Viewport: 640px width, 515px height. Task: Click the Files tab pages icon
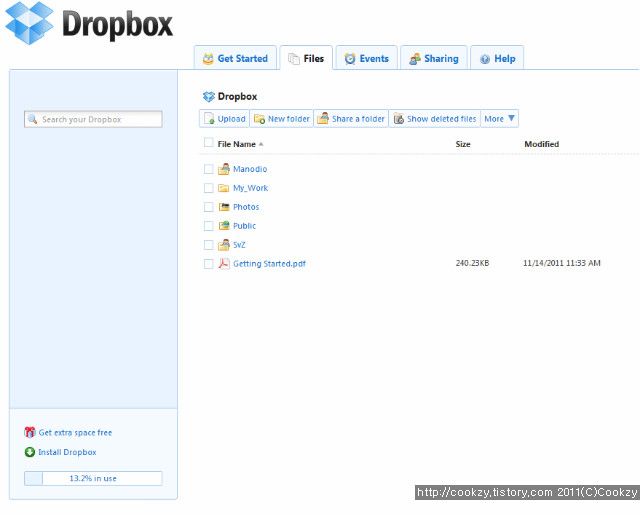pos(294,59)
